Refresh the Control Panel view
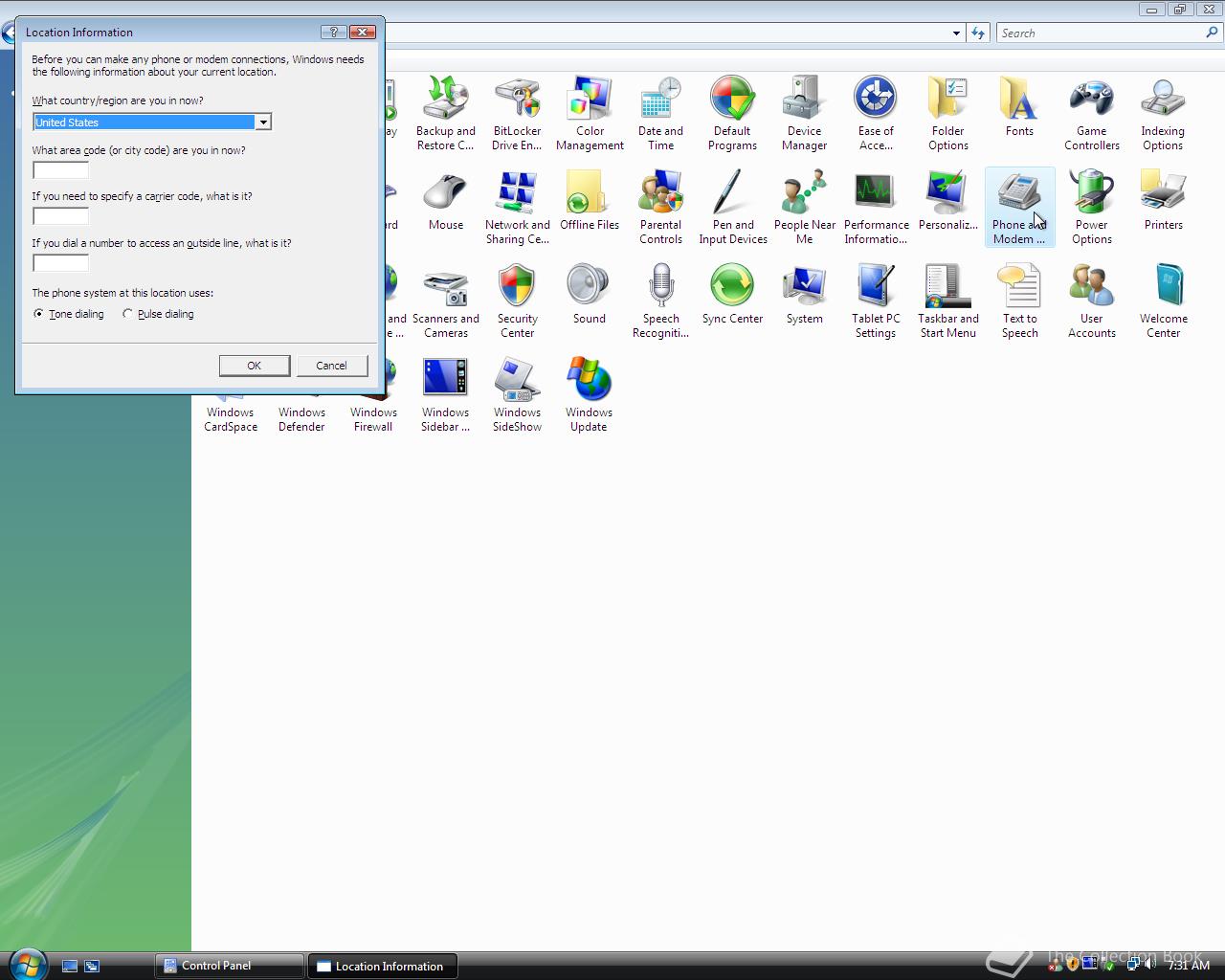The height and width of the screenshot is (980, 1225). [x=977, y=33]
